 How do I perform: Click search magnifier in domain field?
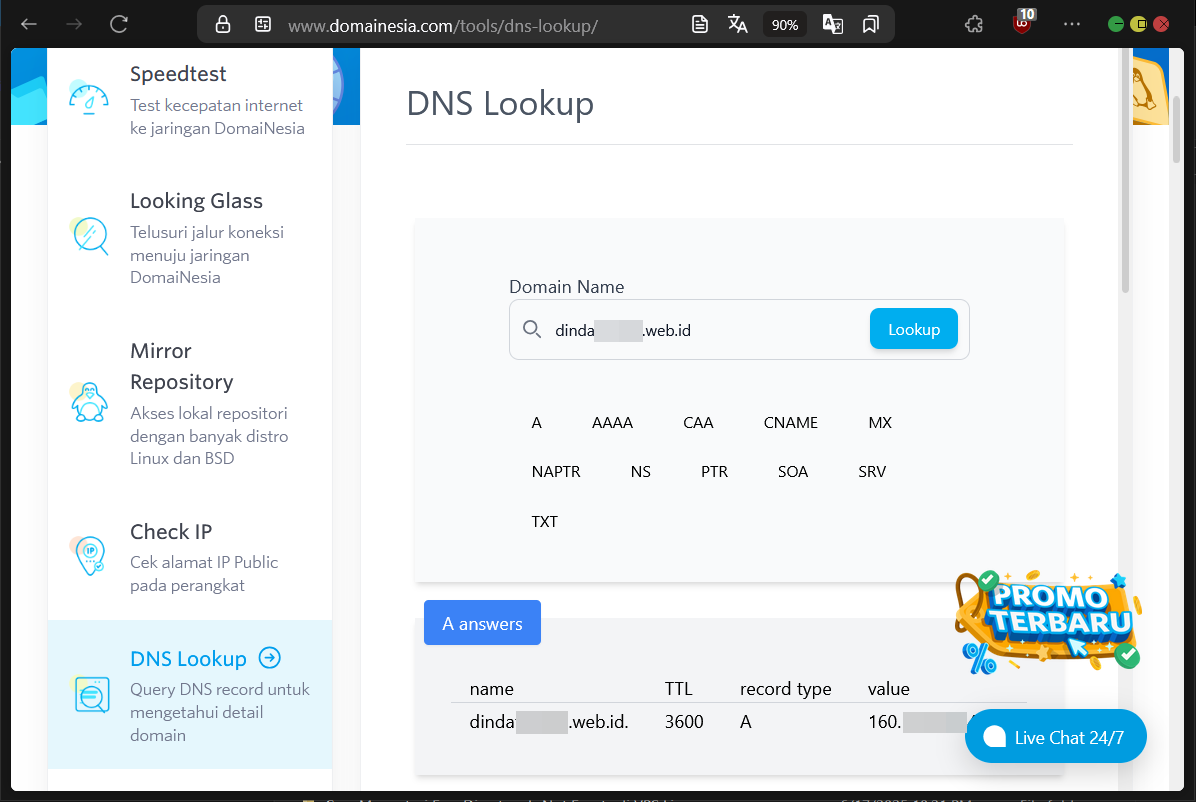click(x=532, y=330)
